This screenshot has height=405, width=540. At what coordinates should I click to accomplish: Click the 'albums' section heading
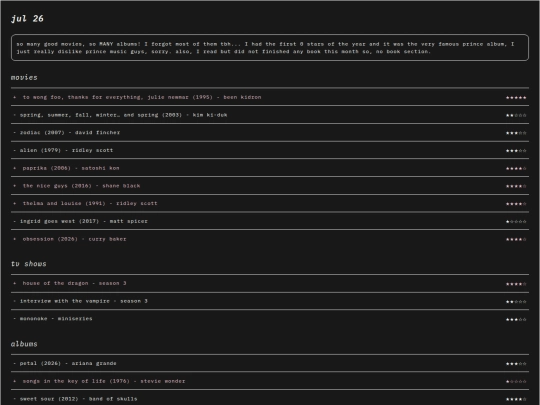pyautogui.click(x=24, y=344)
